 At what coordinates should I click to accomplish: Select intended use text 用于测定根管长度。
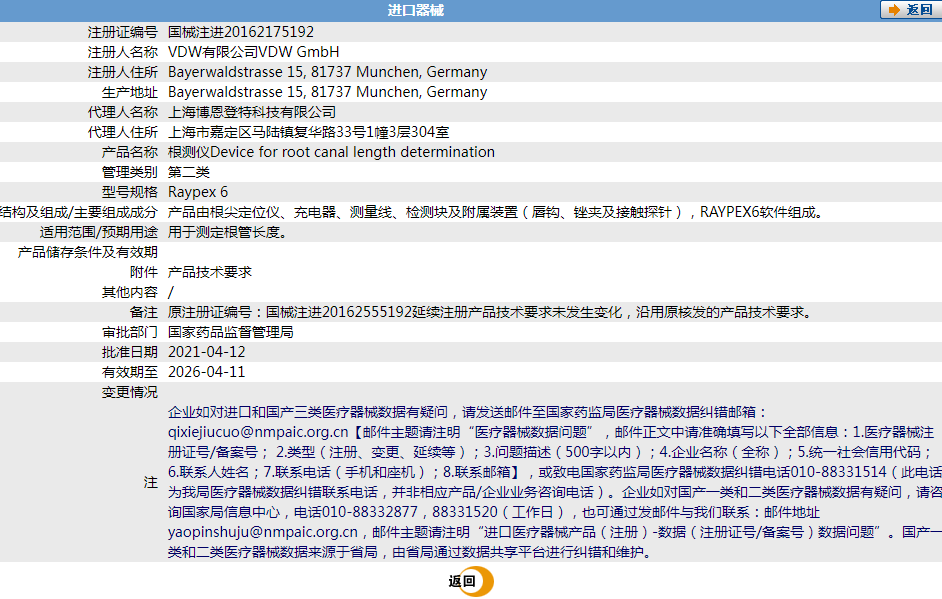(228, 232)
